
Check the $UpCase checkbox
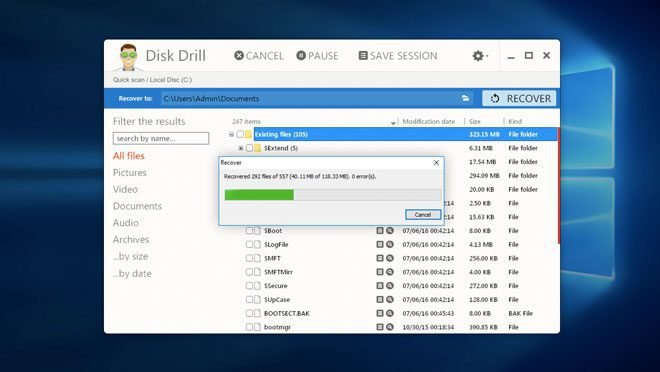point(249,300)
